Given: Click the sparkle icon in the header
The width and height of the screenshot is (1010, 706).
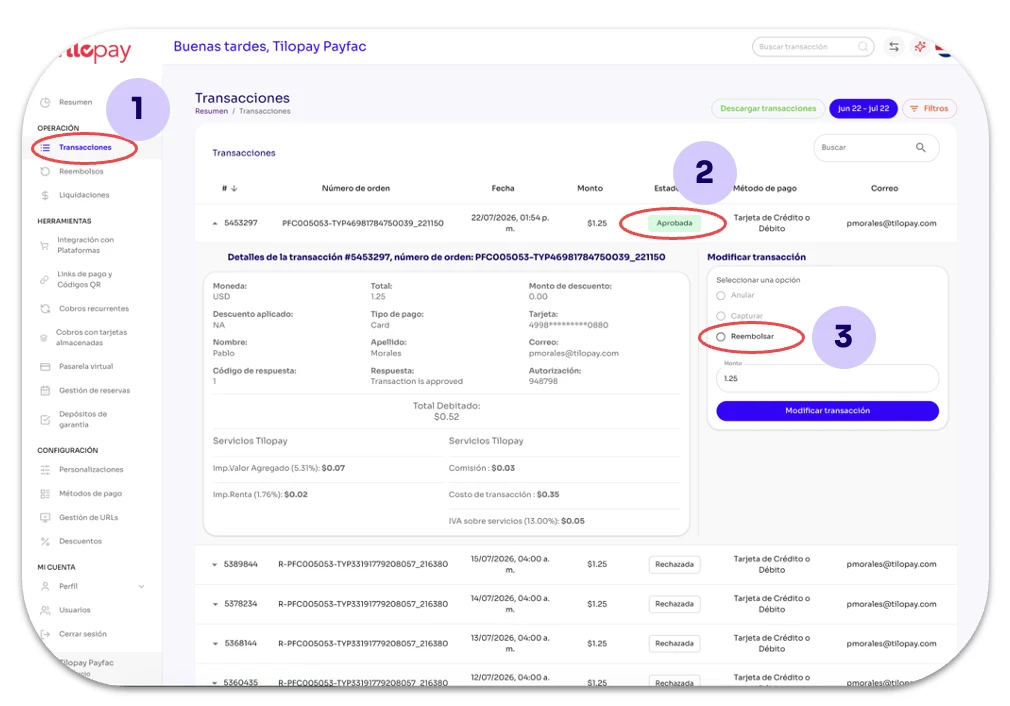Looking at the screenshot, I should (x=920, y=46).
